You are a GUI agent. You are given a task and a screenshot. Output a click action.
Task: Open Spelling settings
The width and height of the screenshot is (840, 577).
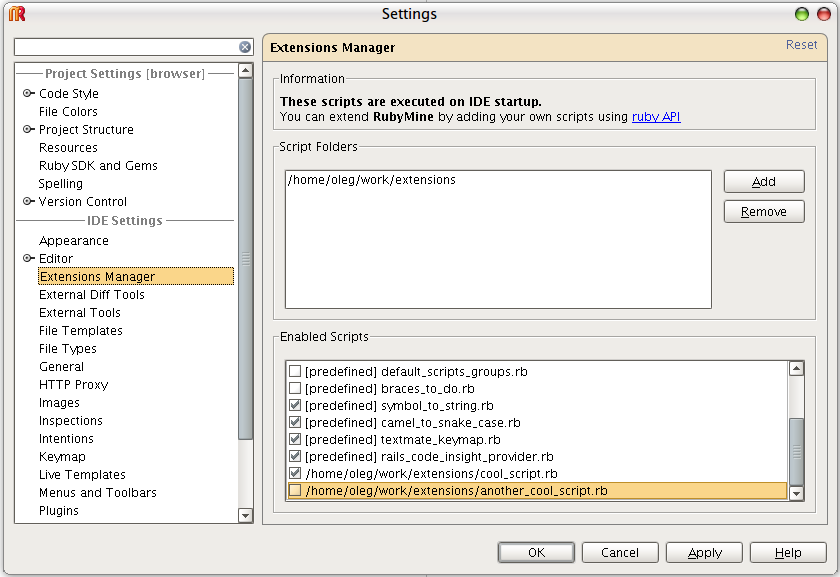click(61, 184)
